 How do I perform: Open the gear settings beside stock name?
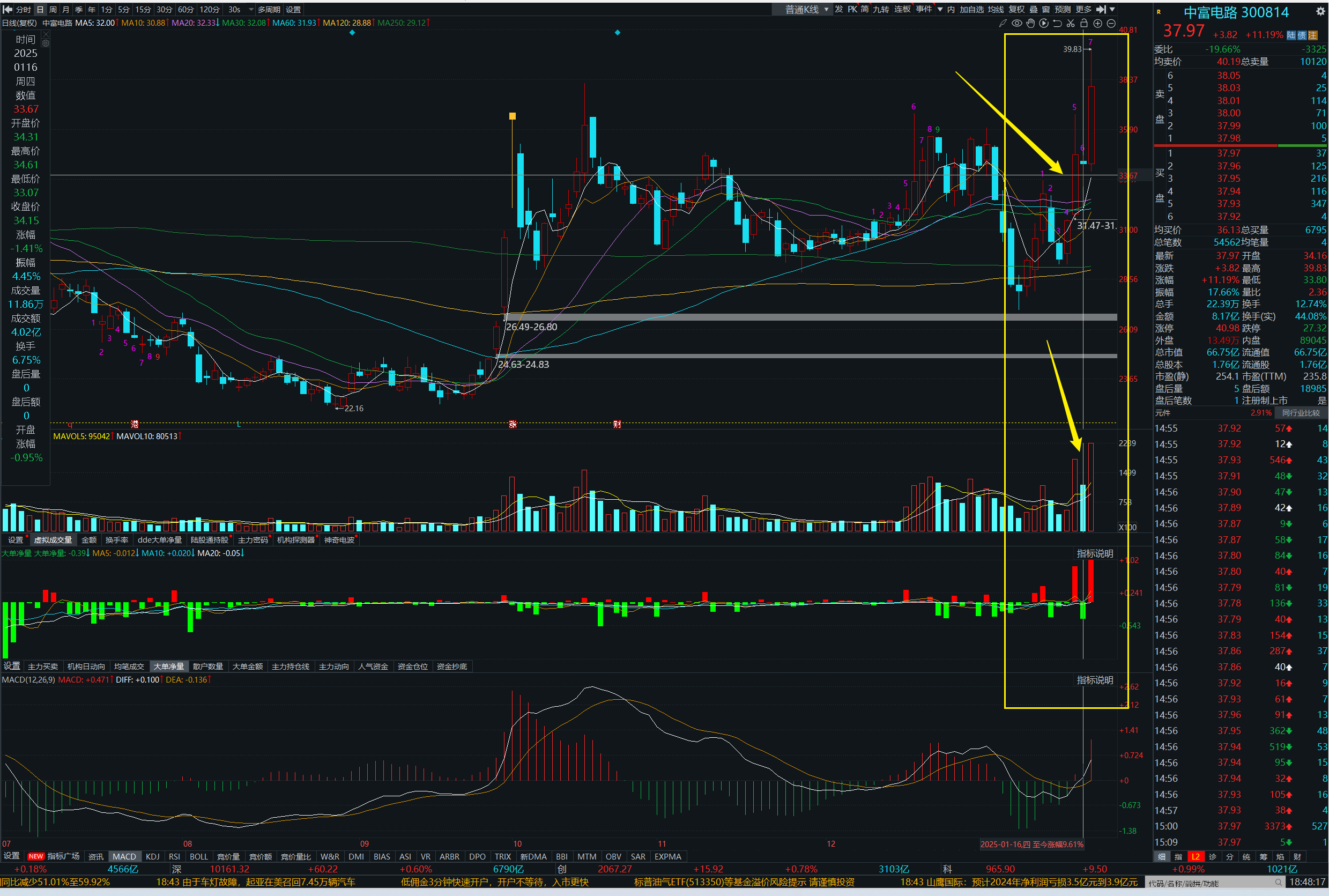tap(1320, 11)
